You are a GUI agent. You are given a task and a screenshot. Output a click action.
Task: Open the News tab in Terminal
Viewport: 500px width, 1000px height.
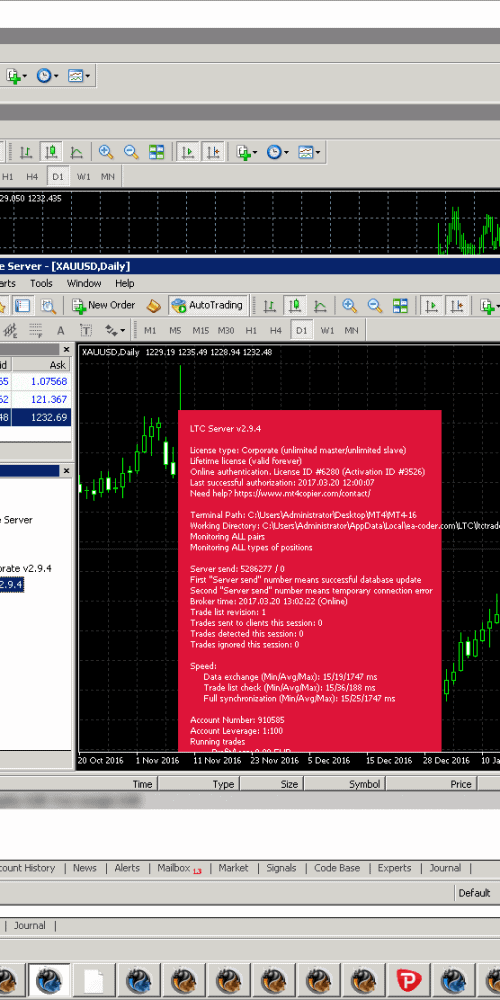84,868
